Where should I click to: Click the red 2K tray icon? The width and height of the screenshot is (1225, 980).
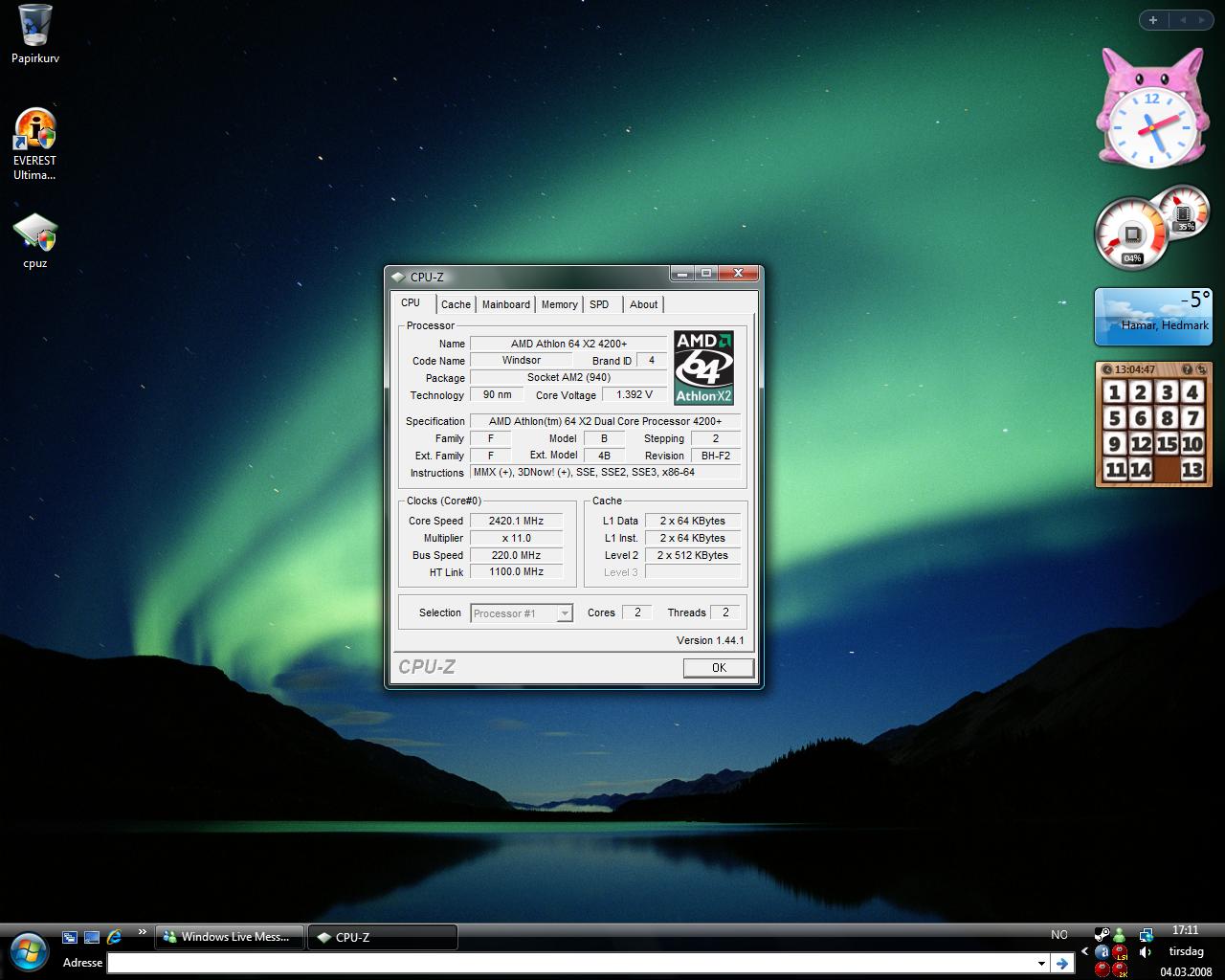[x=1120, y=969]
